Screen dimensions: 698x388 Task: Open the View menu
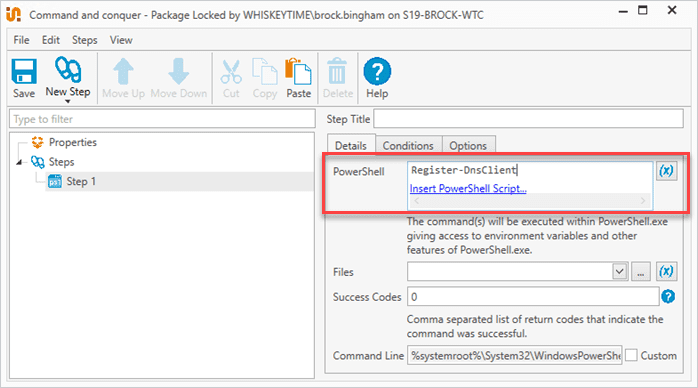121,40
